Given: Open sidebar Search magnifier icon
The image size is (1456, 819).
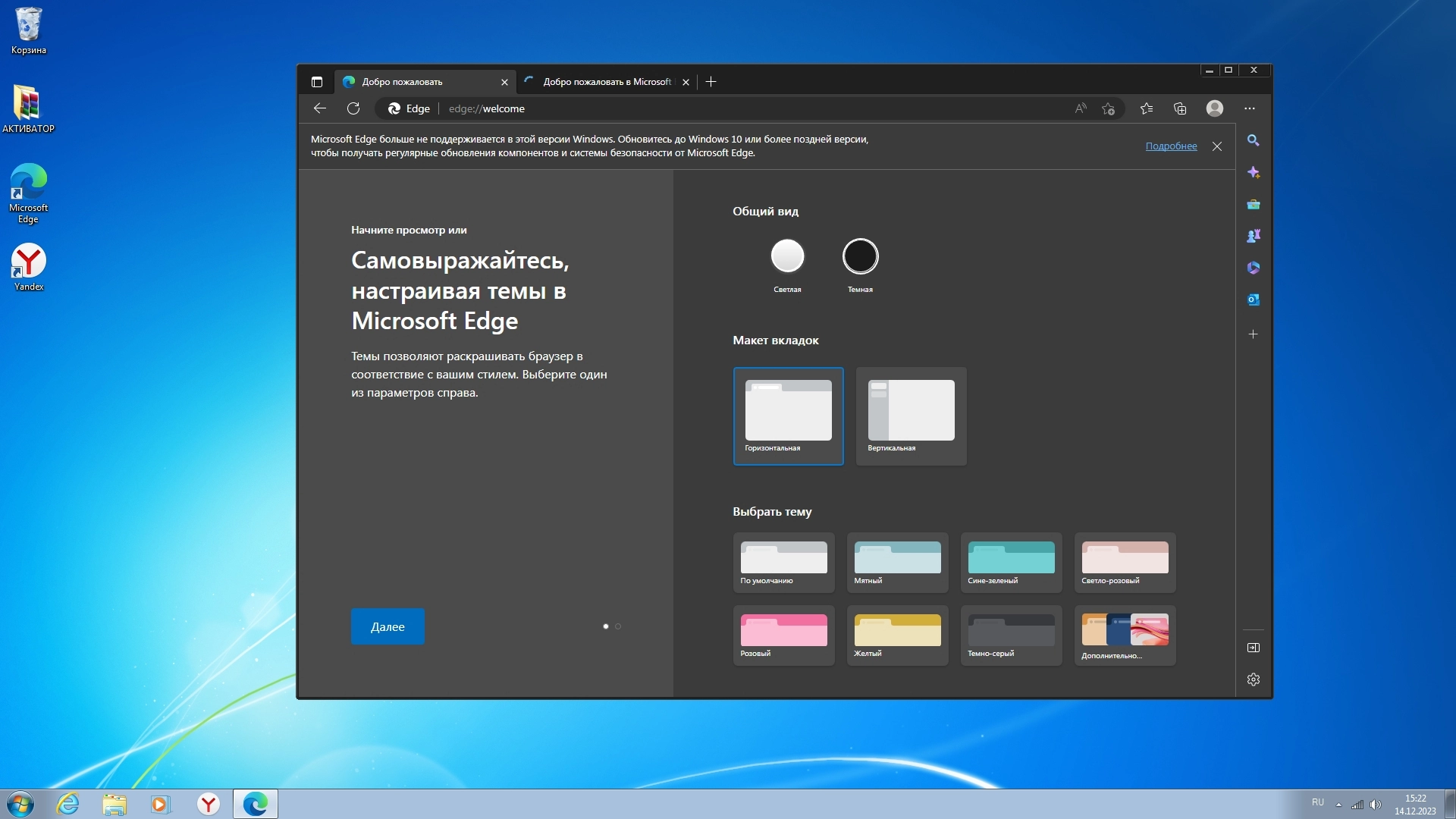Looking at the screenshot, I should tap(1253, 141).
